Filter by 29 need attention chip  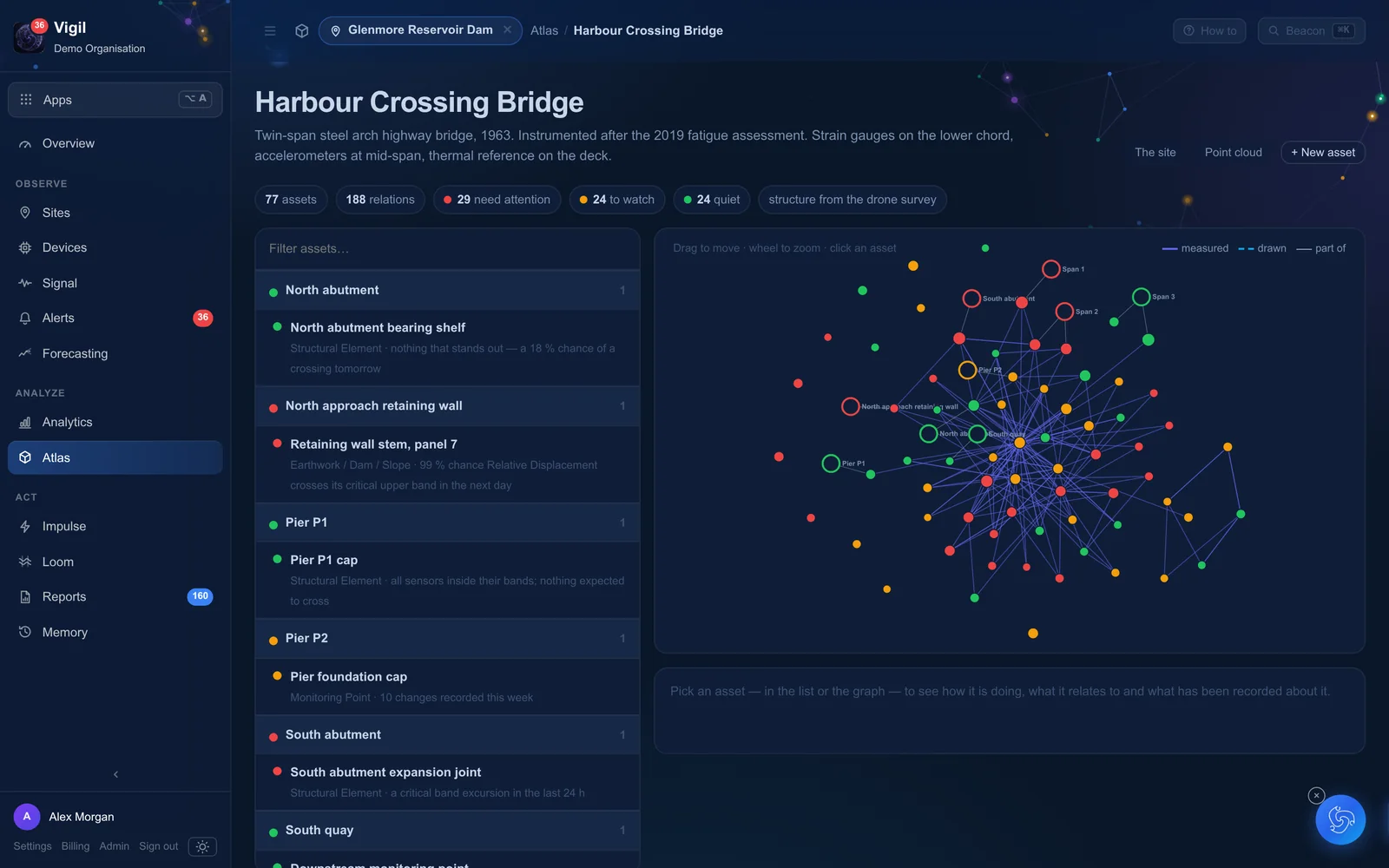497,200
